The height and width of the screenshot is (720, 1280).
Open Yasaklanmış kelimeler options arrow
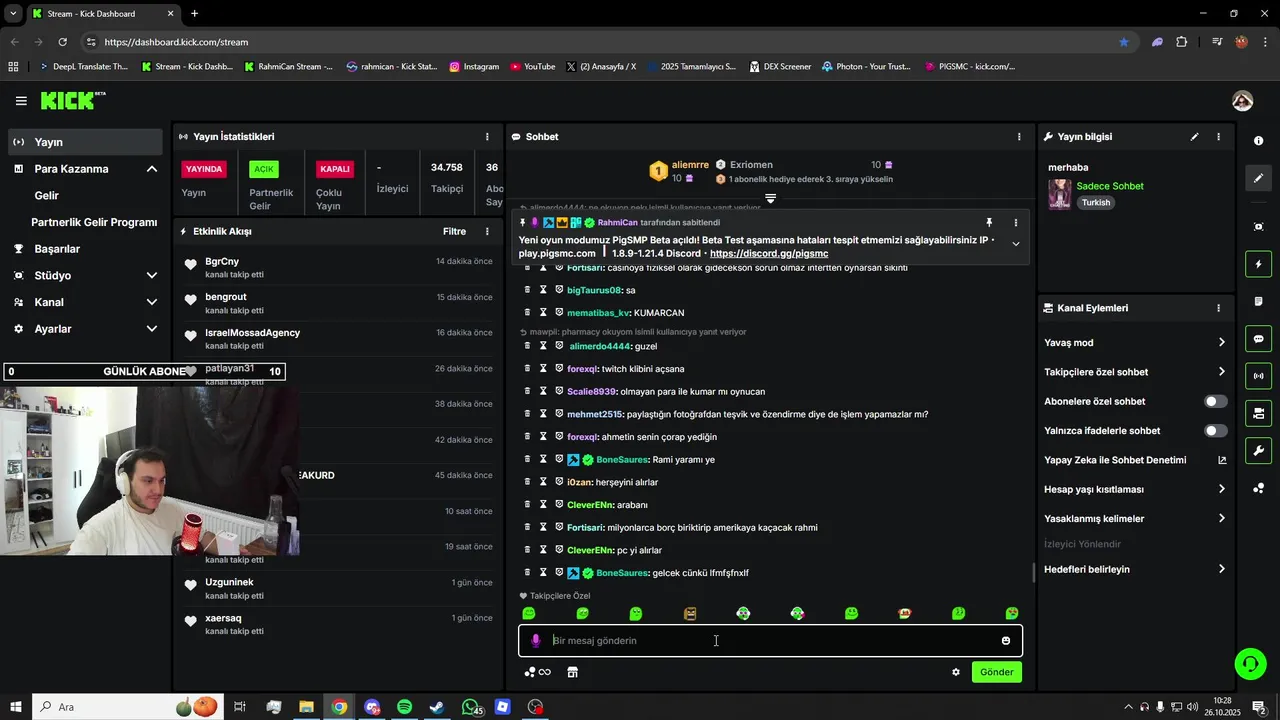(x=1221, y=519)
